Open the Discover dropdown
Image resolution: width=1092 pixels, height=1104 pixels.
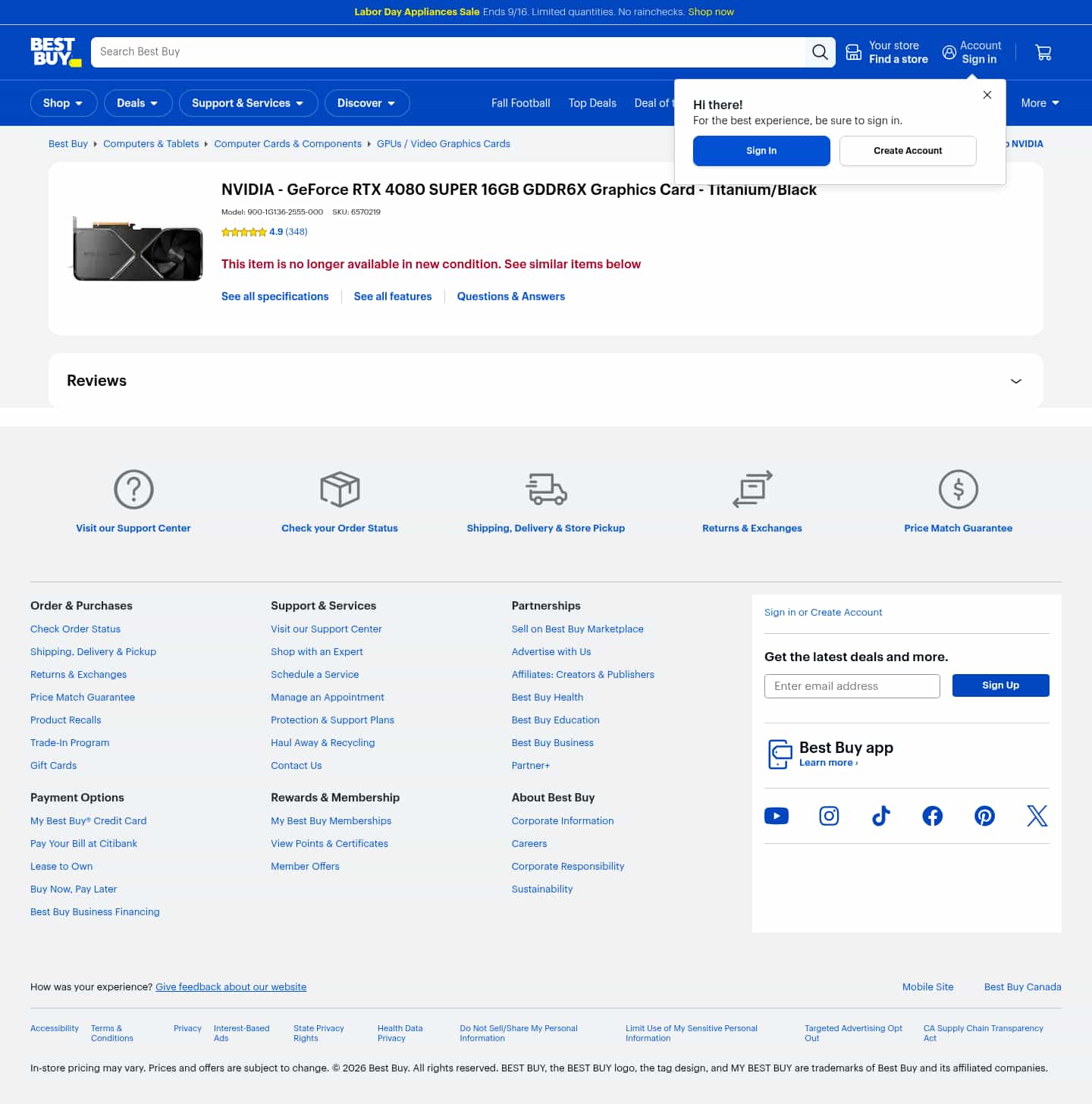click(x=367, y=103)
